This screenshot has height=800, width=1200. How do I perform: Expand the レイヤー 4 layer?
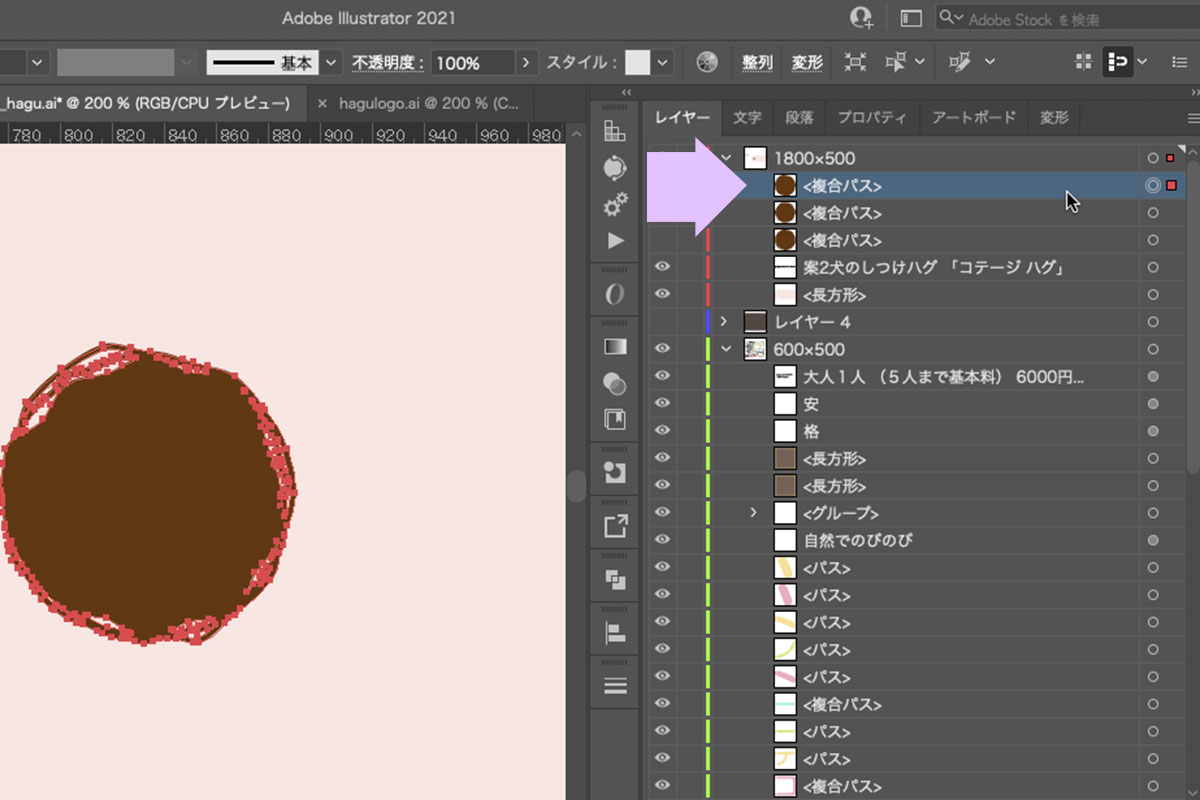pos(724,322)
